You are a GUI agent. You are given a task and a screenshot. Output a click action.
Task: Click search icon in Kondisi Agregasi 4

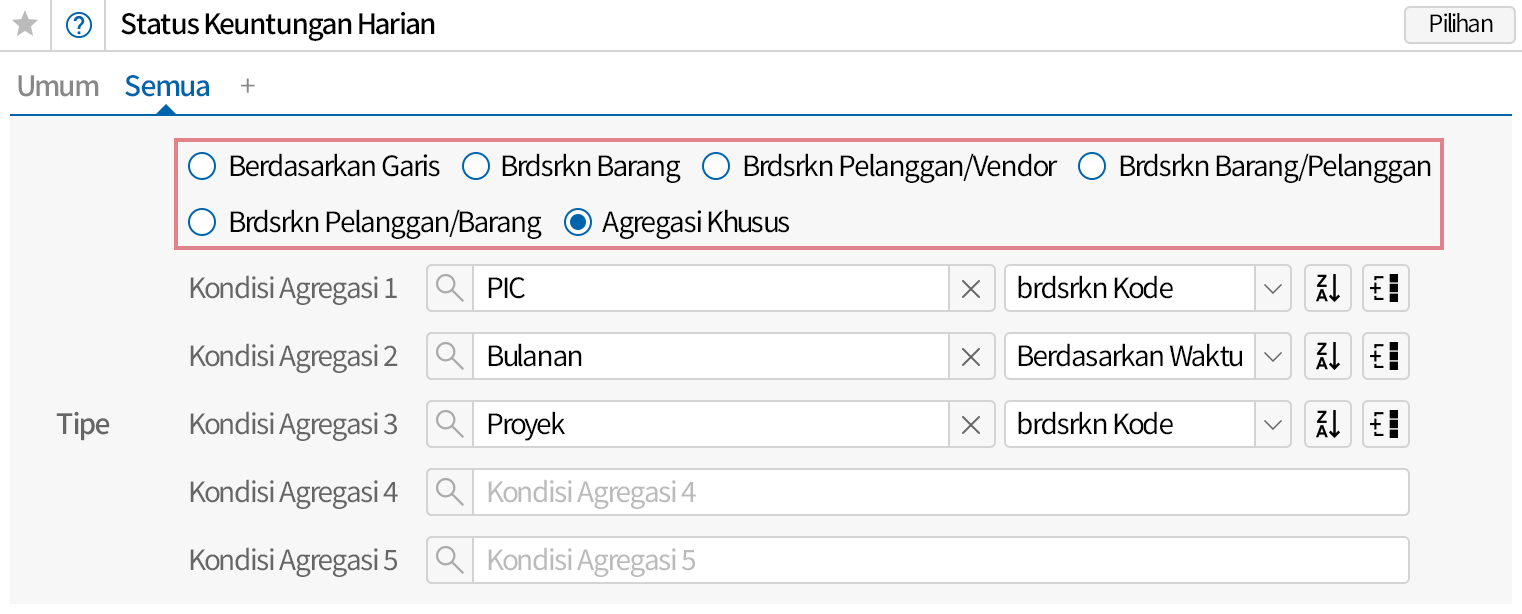point(450,493)
